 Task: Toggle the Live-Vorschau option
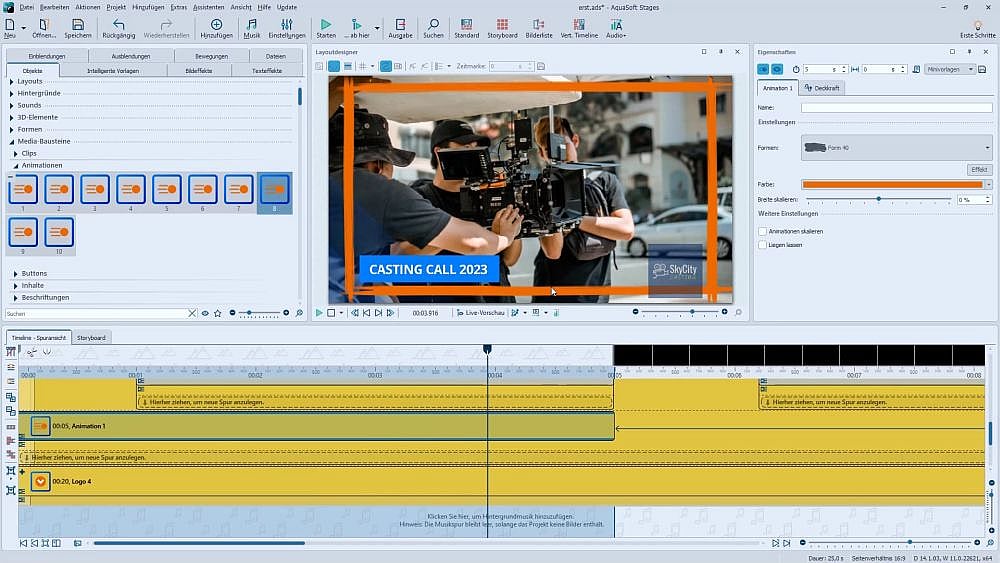click(x=481, y=313)
